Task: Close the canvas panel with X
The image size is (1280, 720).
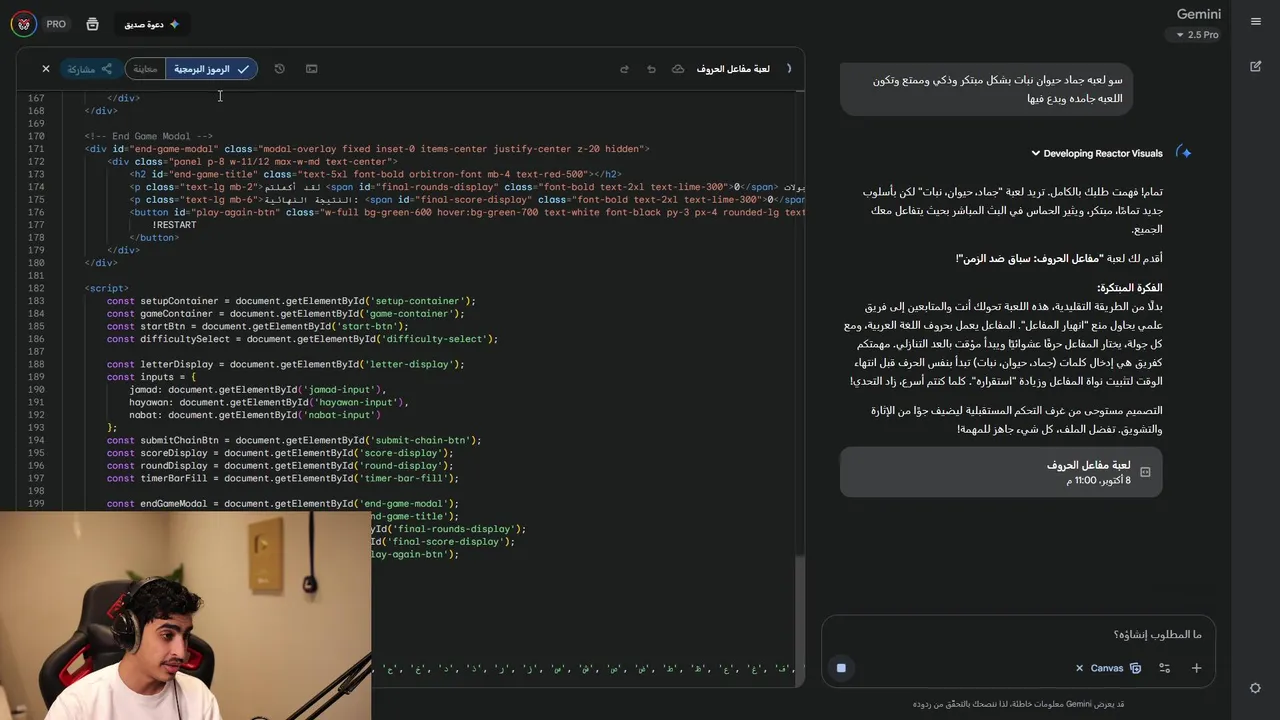Action: [46, 69]
